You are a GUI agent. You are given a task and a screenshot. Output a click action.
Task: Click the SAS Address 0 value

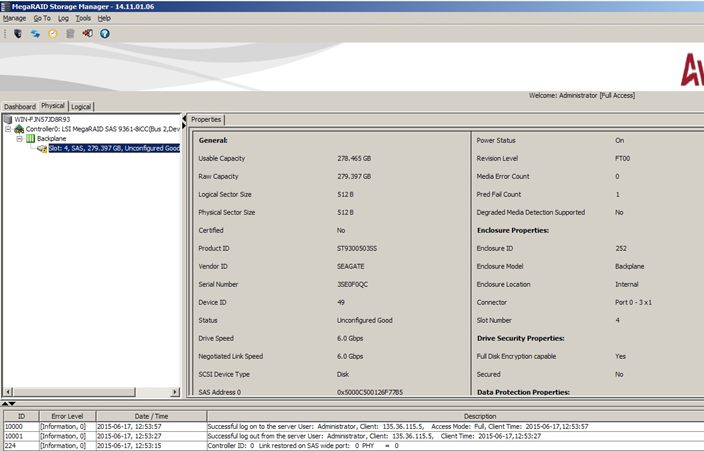(x=370, y=392)
